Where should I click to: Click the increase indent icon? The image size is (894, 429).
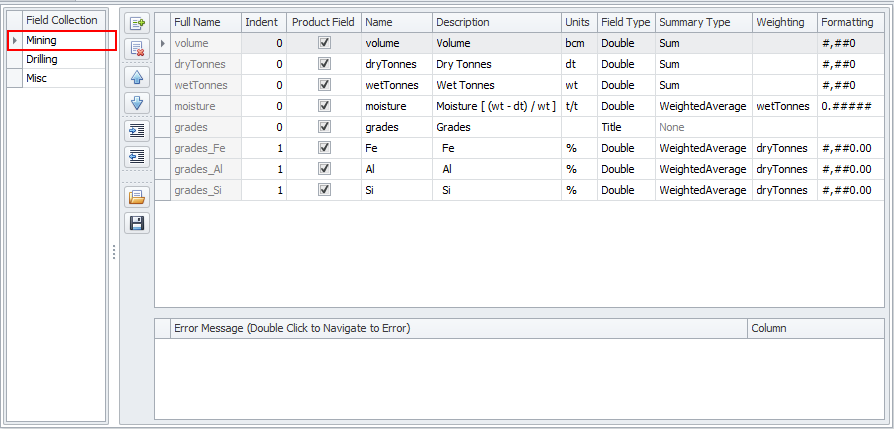click(137, 131)
